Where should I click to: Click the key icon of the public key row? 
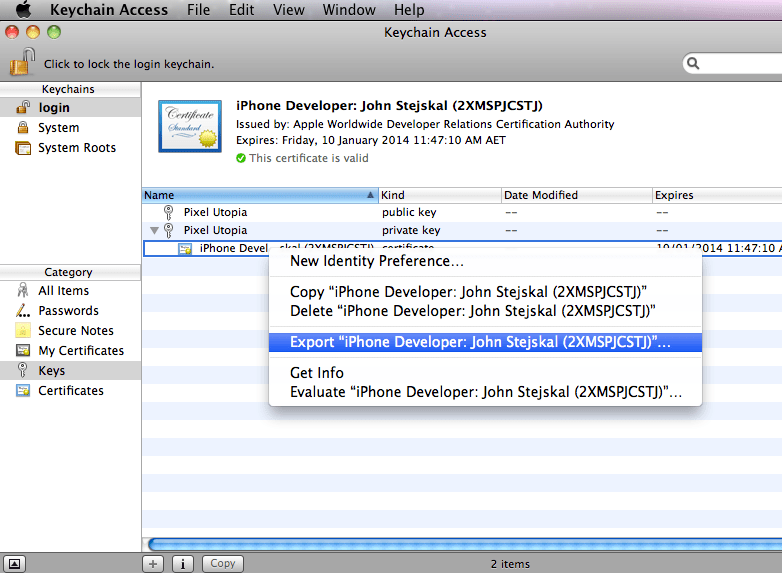169,212
